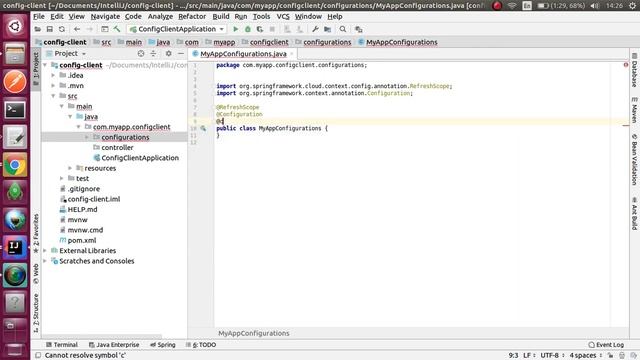Open the Navigate menu
This screenshot has height=360, width=640.
(x=105, y=17)
